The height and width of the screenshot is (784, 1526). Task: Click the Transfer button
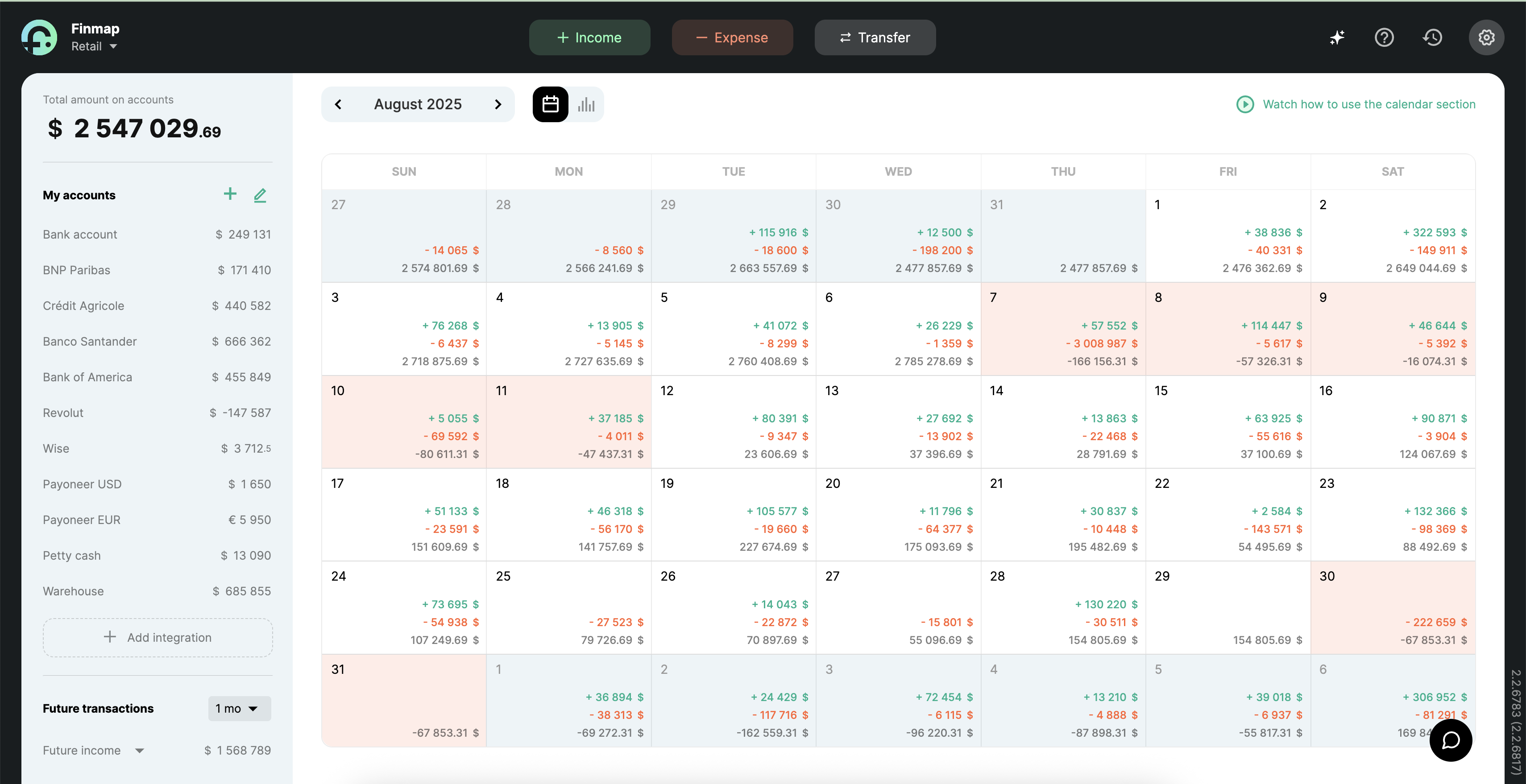click(x=875, y=37)
